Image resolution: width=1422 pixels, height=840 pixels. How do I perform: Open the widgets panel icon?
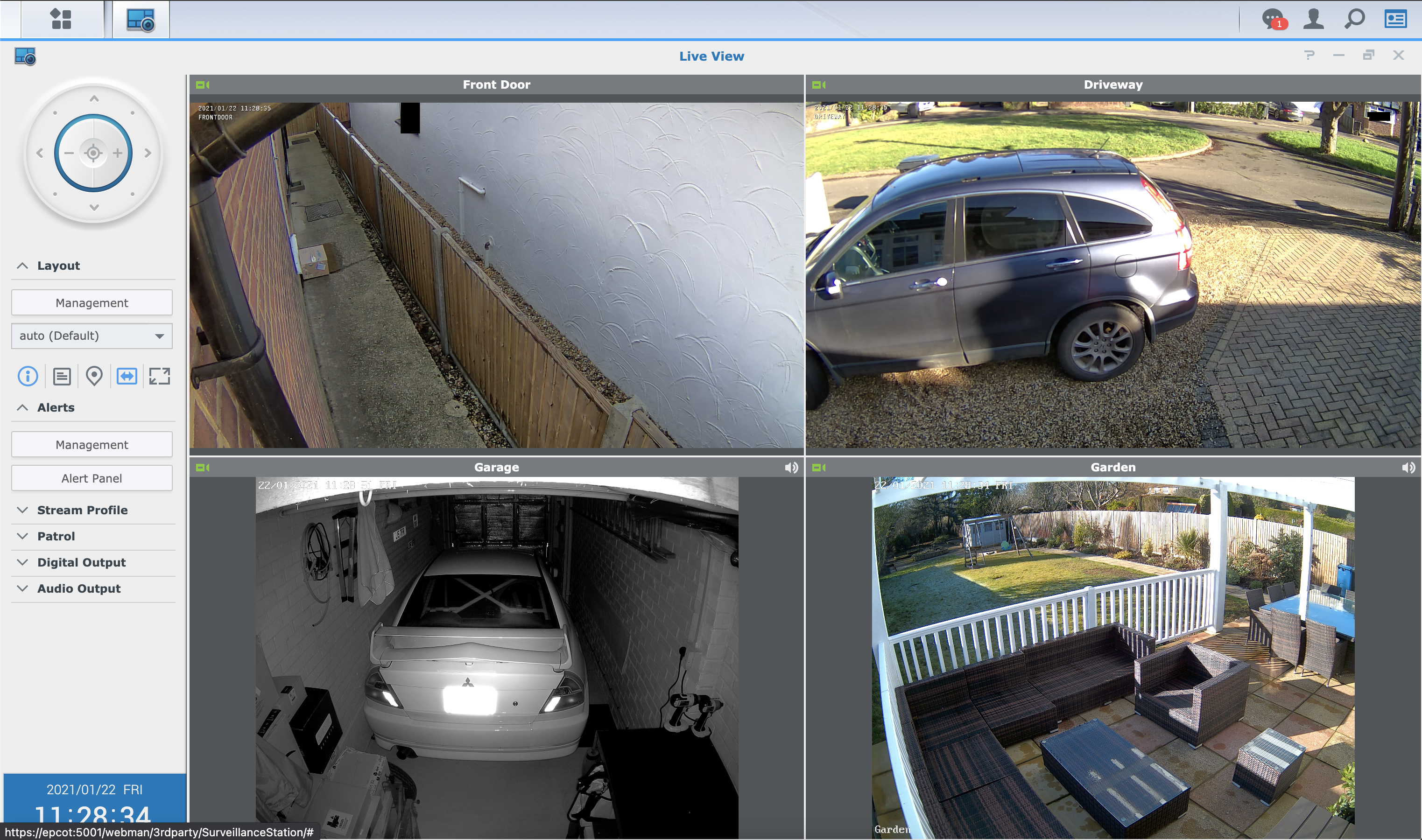[1396, 19]
